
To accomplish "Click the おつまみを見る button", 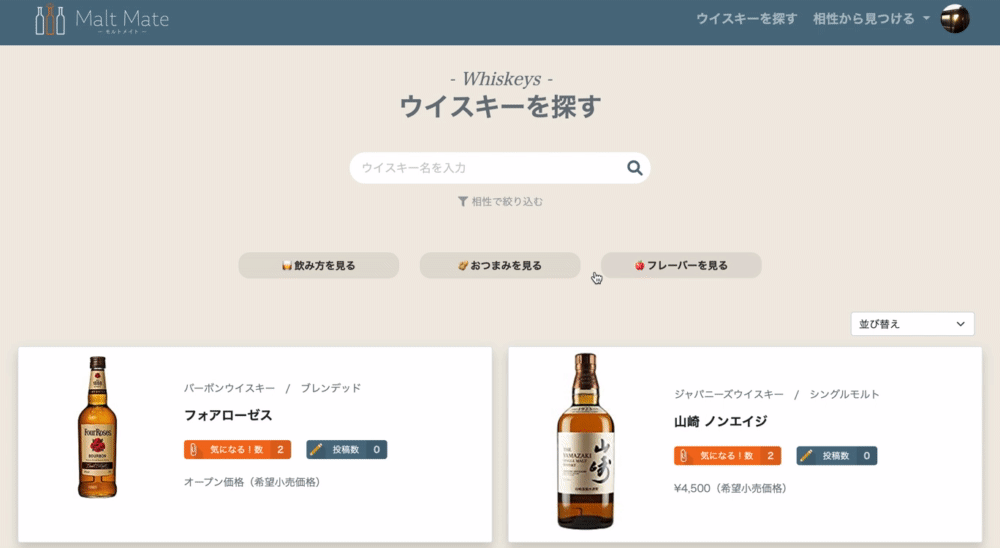I will click(x=500, y=265).
